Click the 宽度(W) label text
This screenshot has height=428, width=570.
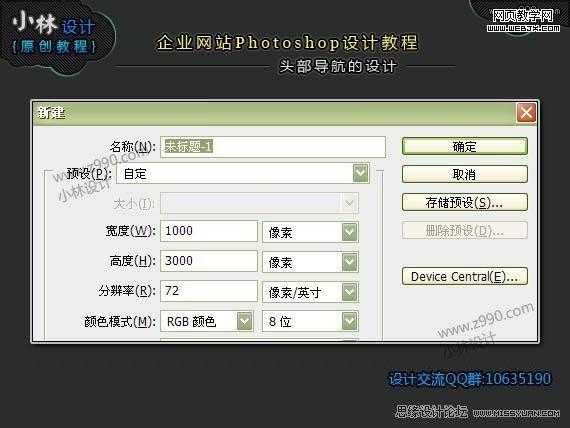131,231
